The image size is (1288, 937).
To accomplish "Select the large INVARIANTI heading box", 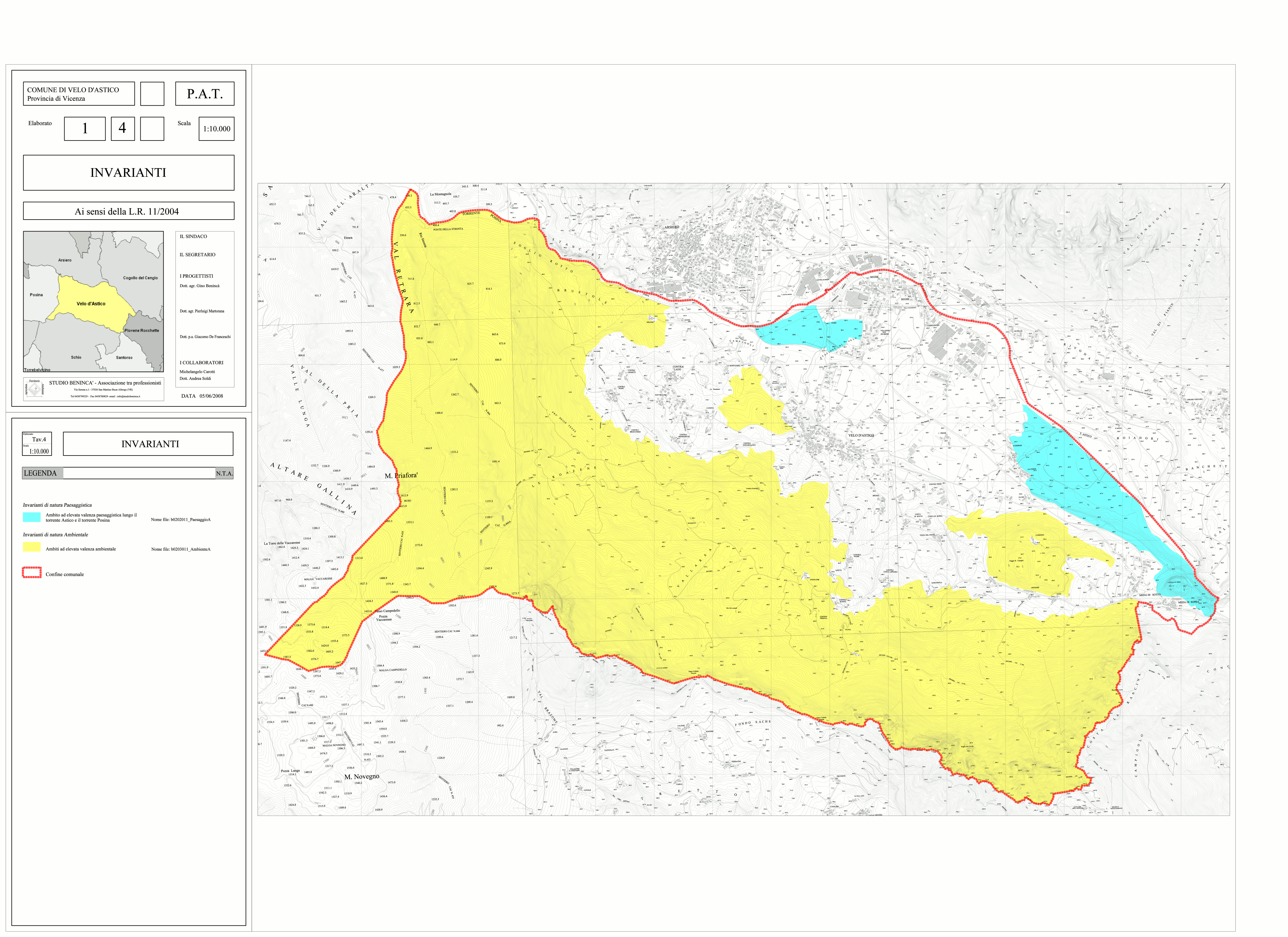I will pyautogui.click(x=128, y=173).
